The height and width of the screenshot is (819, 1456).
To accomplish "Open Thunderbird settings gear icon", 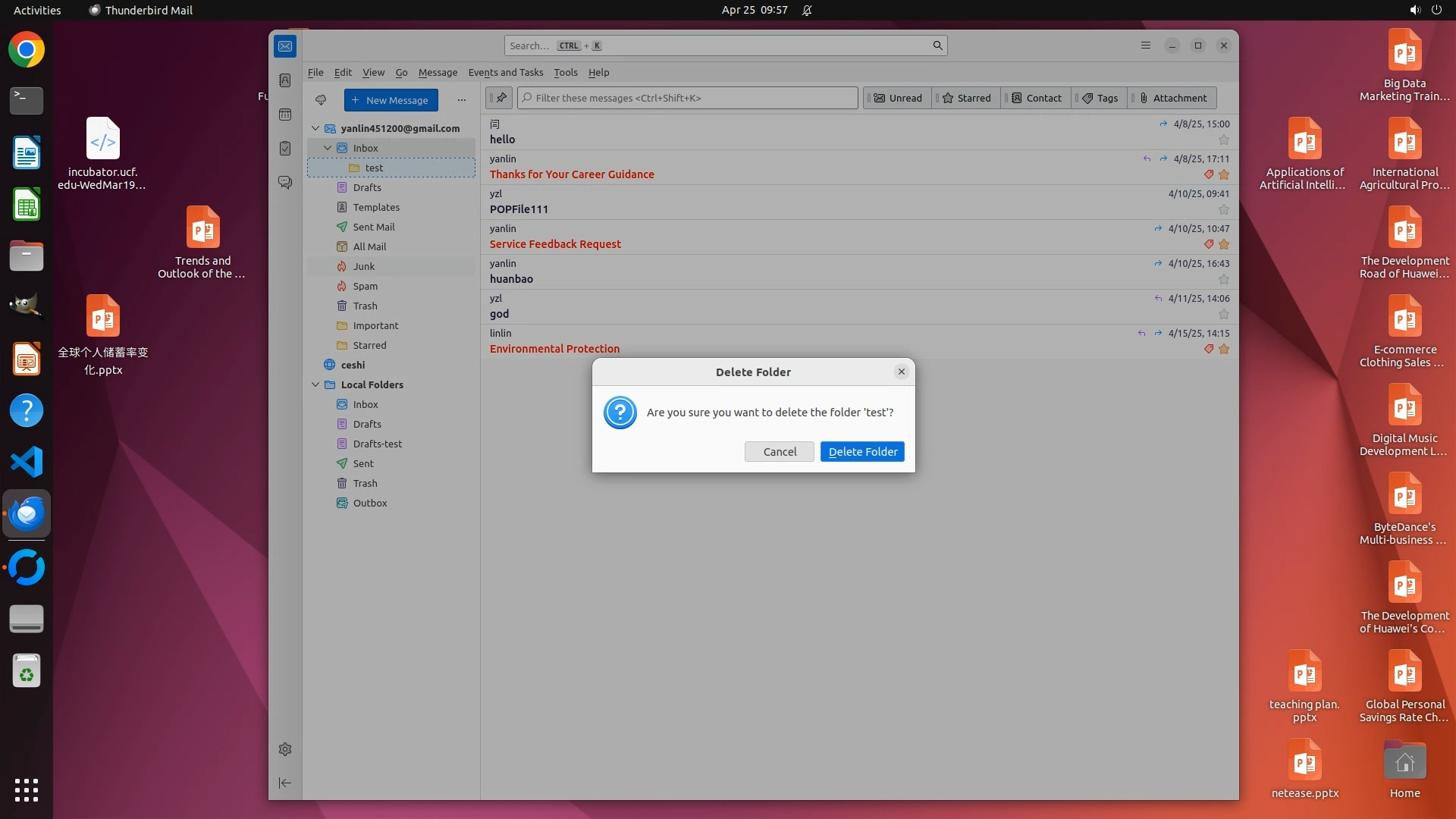I will tap(285, 749).
